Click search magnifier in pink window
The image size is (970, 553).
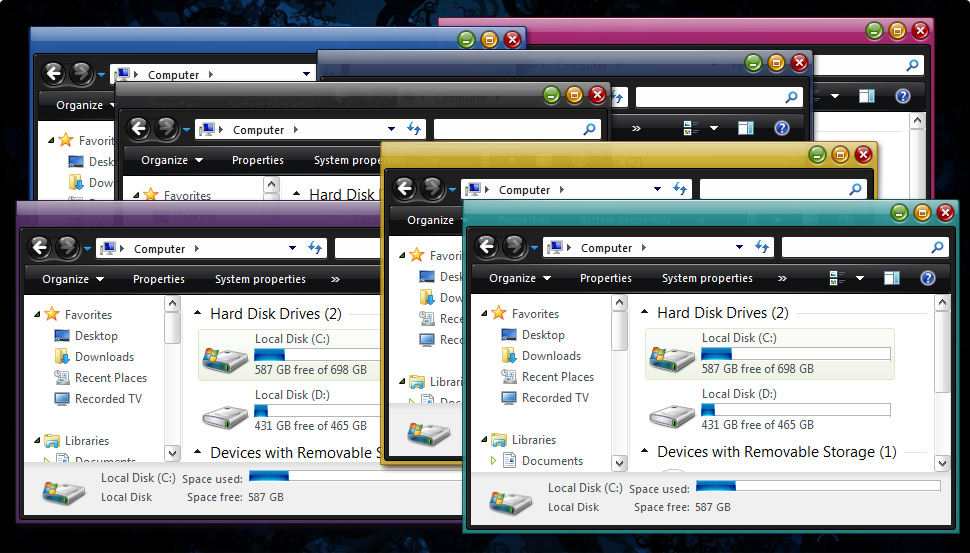(912, 65)
